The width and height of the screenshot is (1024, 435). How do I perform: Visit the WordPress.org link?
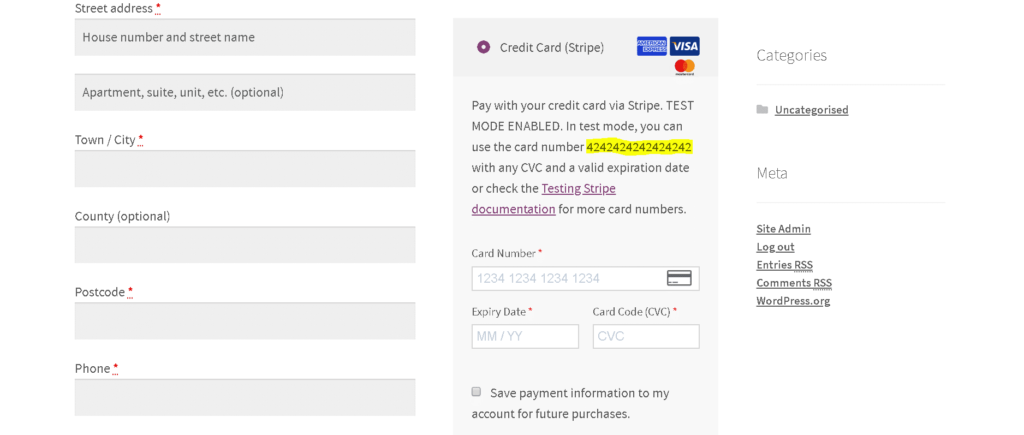click(x=793, y=301)
